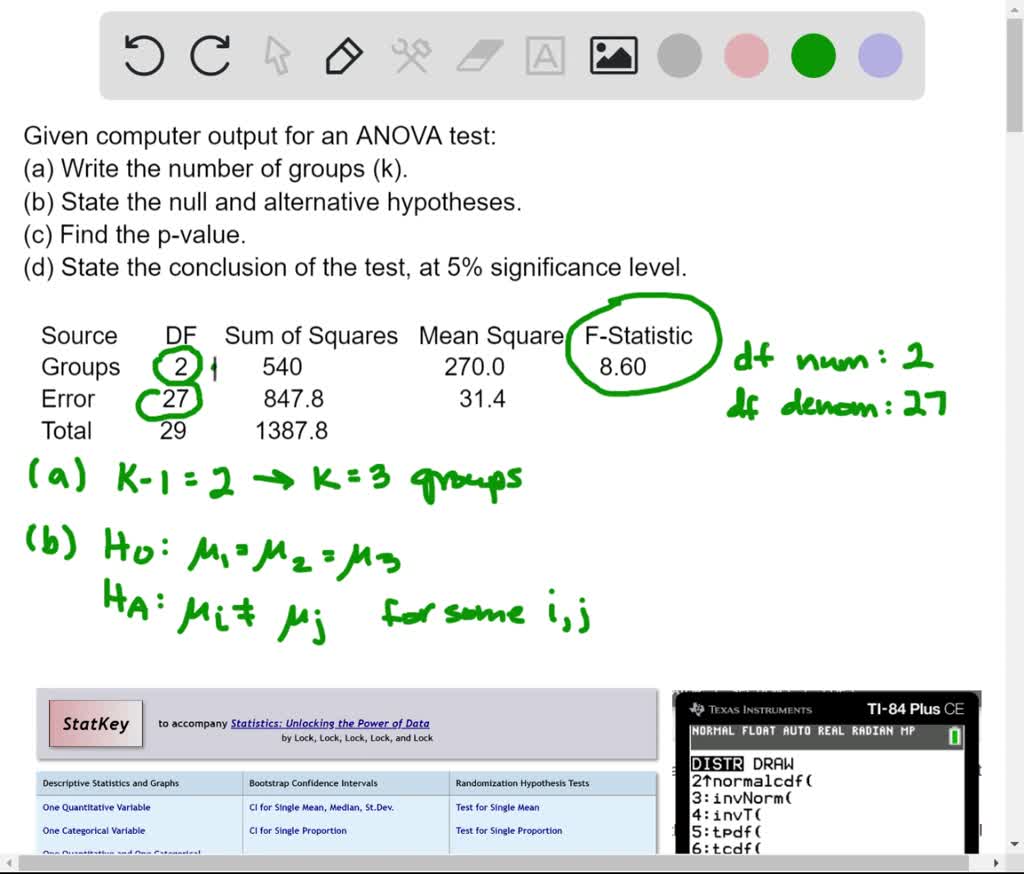Click the Bootstrap Confidence Intervals header

click(313, 783)
